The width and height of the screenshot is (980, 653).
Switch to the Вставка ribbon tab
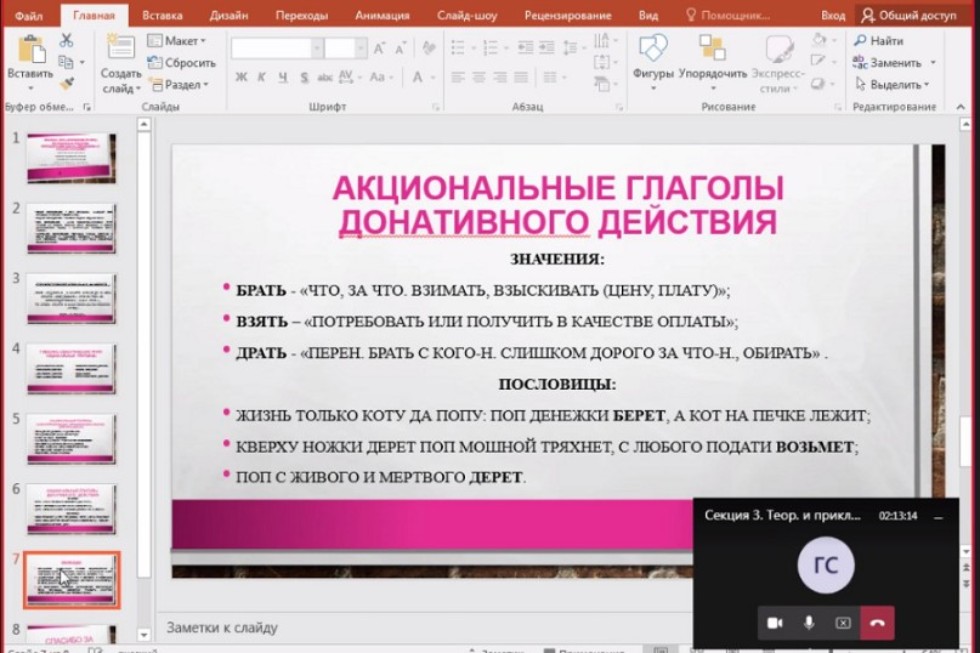click(x=163, y=15)
